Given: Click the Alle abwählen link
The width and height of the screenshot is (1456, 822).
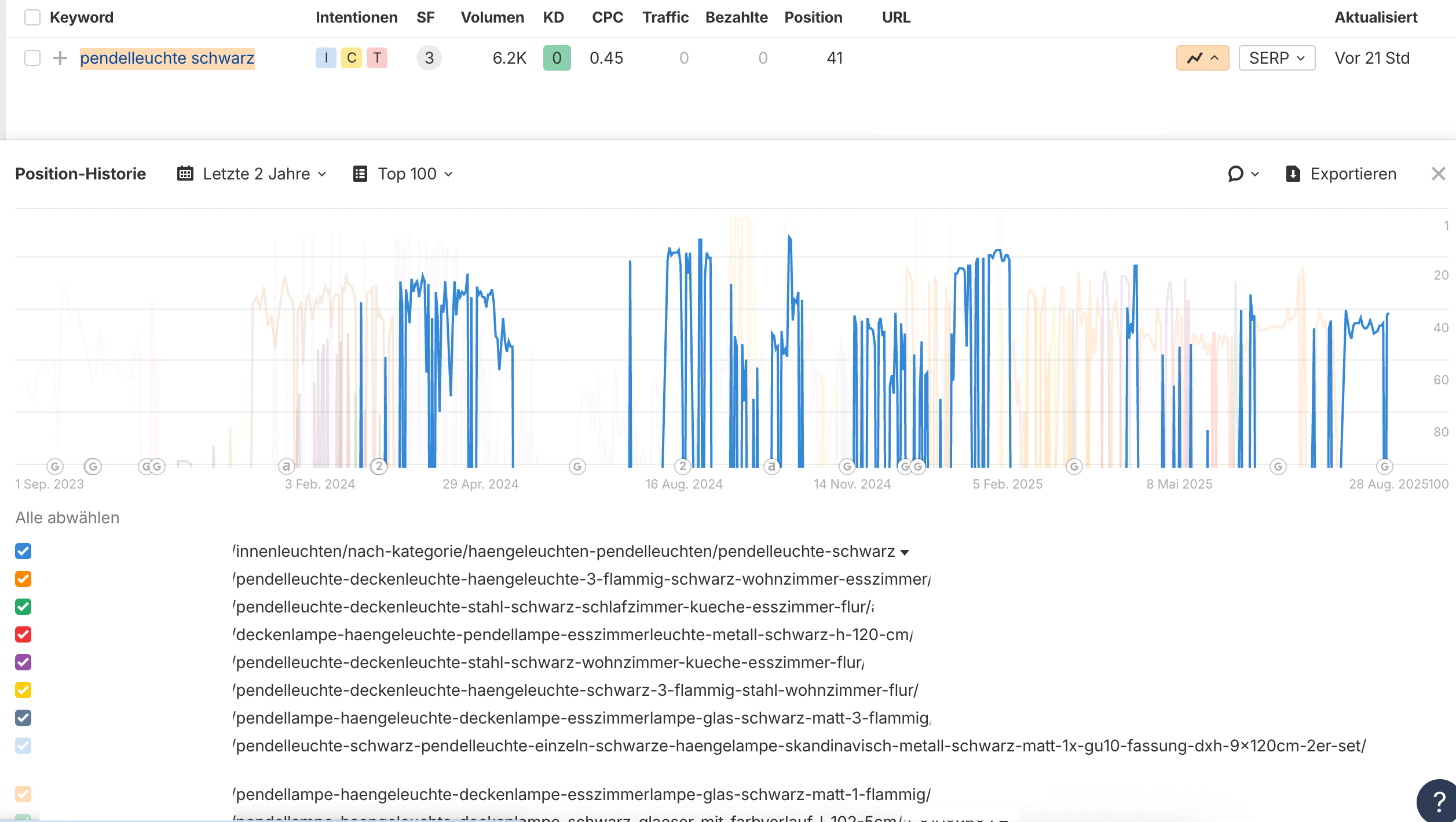Looking at the screenshot, I should [x=67, y=518].
